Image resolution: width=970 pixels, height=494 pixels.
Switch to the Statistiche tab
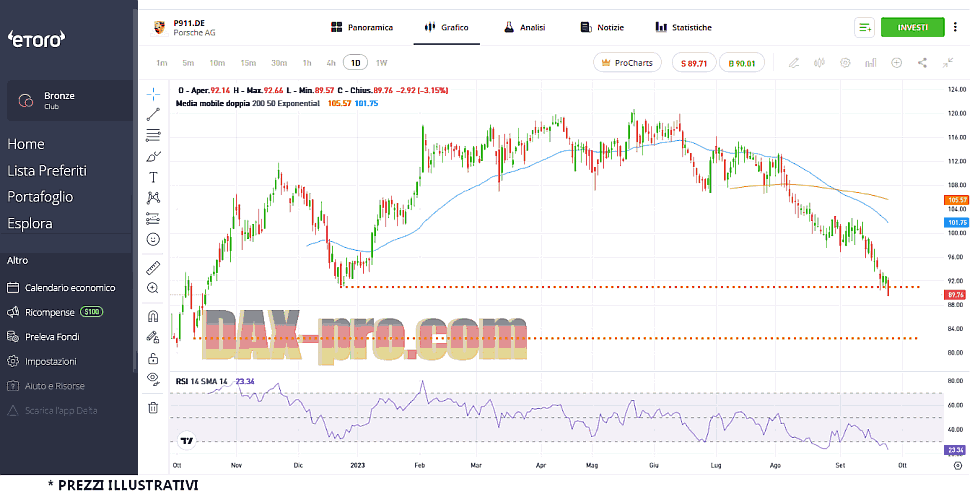(x=684, y=27)
